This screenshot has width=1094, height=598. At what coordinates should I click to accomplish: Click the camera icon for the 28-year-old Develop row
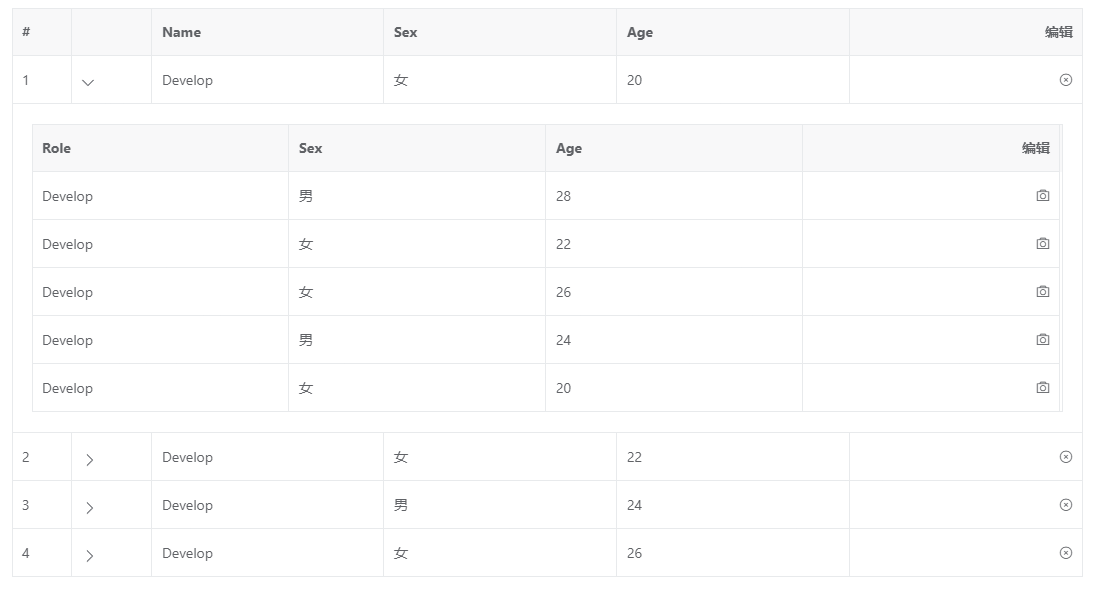click(x=1043, y=195)
